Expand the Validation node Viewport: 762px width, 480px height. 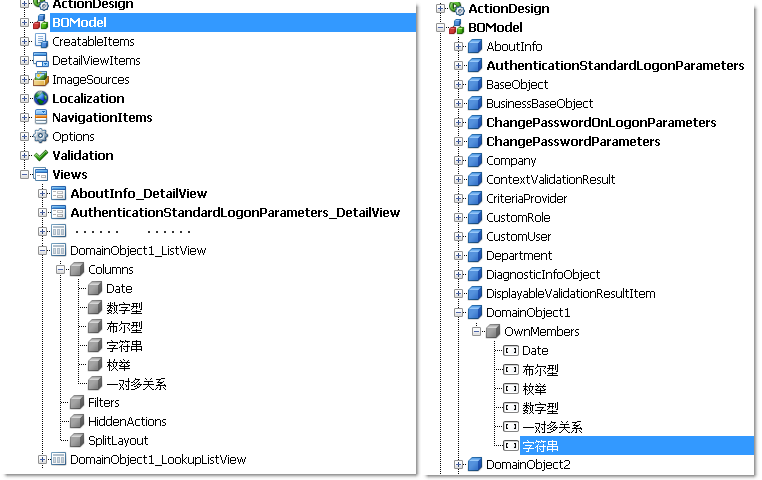(24, 155)
